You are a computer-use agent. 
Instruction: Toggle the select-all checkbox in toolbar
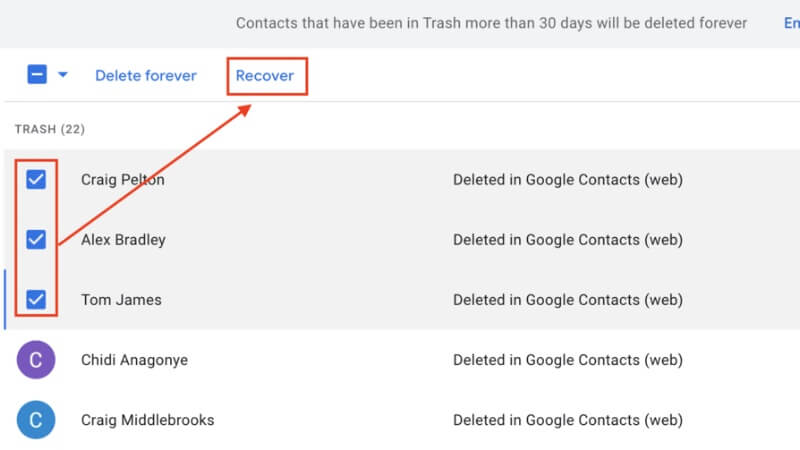[x=37, y=75]
